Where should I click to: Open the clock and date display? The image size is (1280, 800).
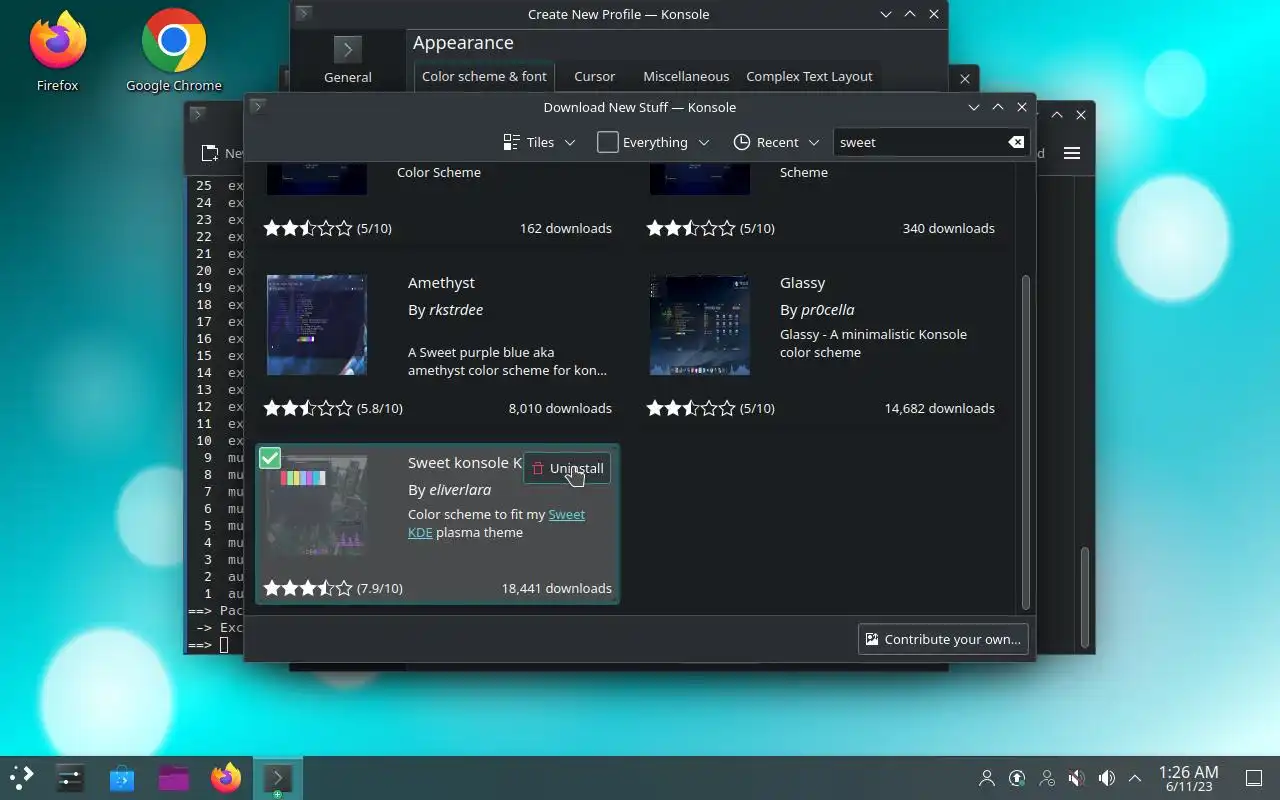click(1188, 778)
